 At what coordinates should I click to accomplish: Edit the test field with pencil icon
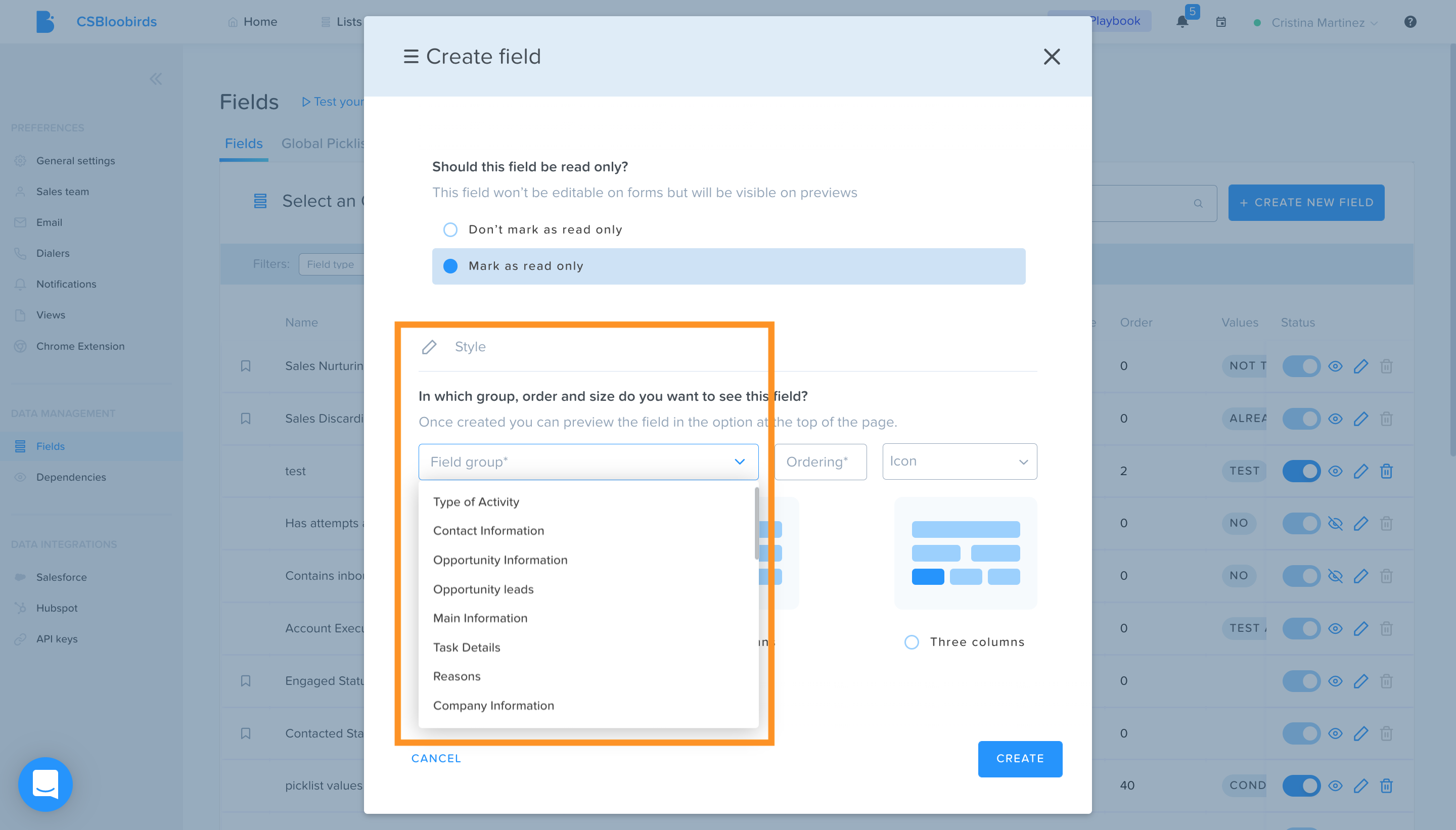click(x=1361, y=471)
